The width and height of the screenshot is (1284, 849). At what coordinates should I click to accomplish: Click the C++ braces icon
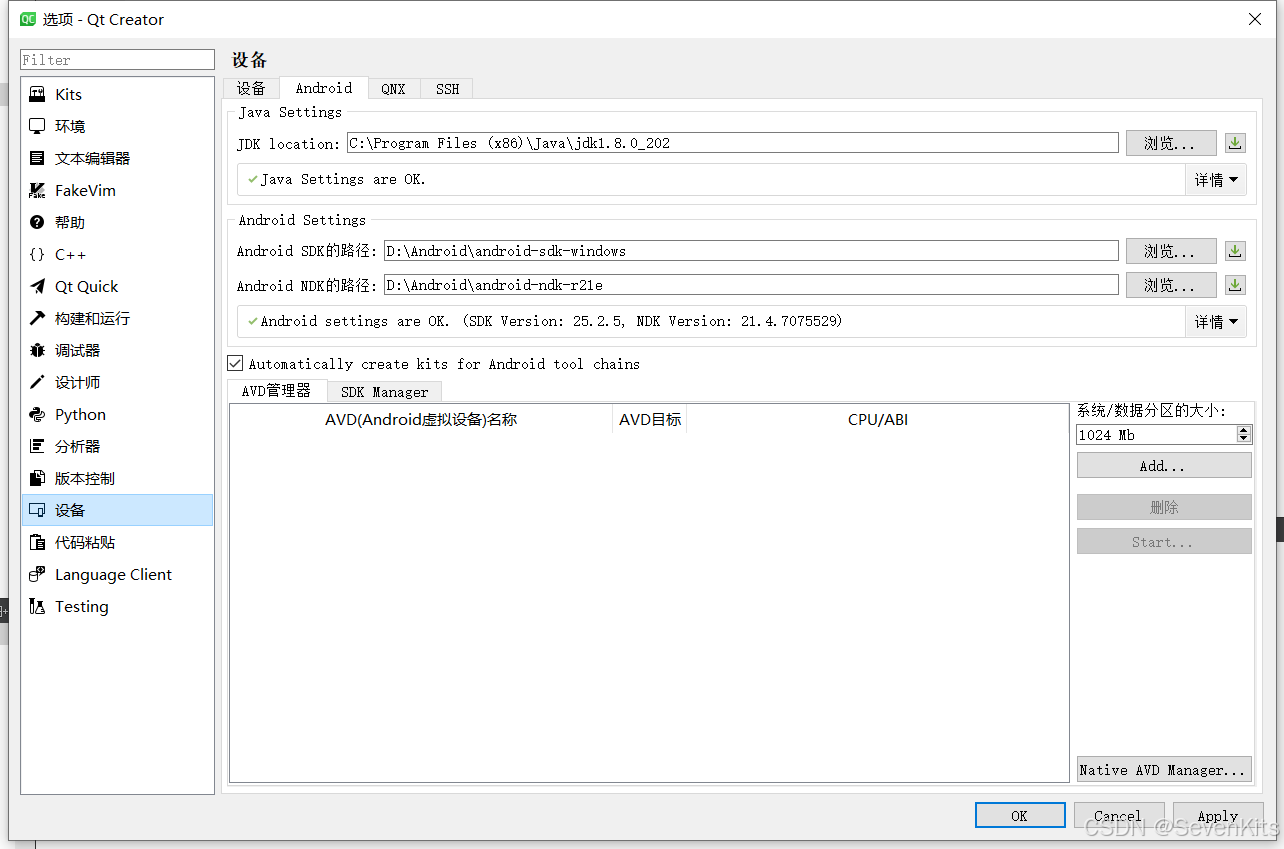click(37, 254)
